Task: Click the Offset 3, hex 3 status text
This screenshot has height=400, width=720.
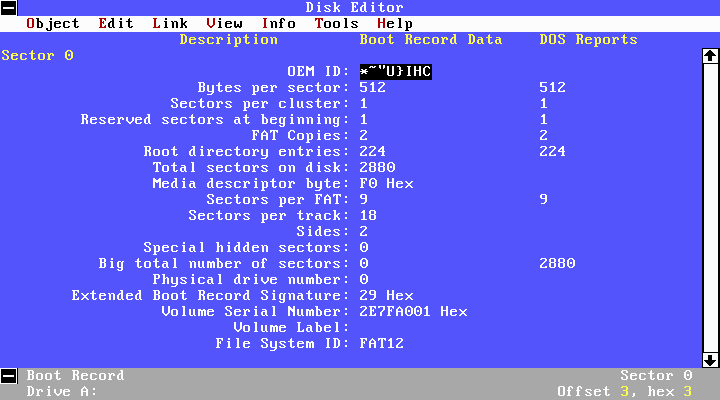Action: [x=624, y=392]
